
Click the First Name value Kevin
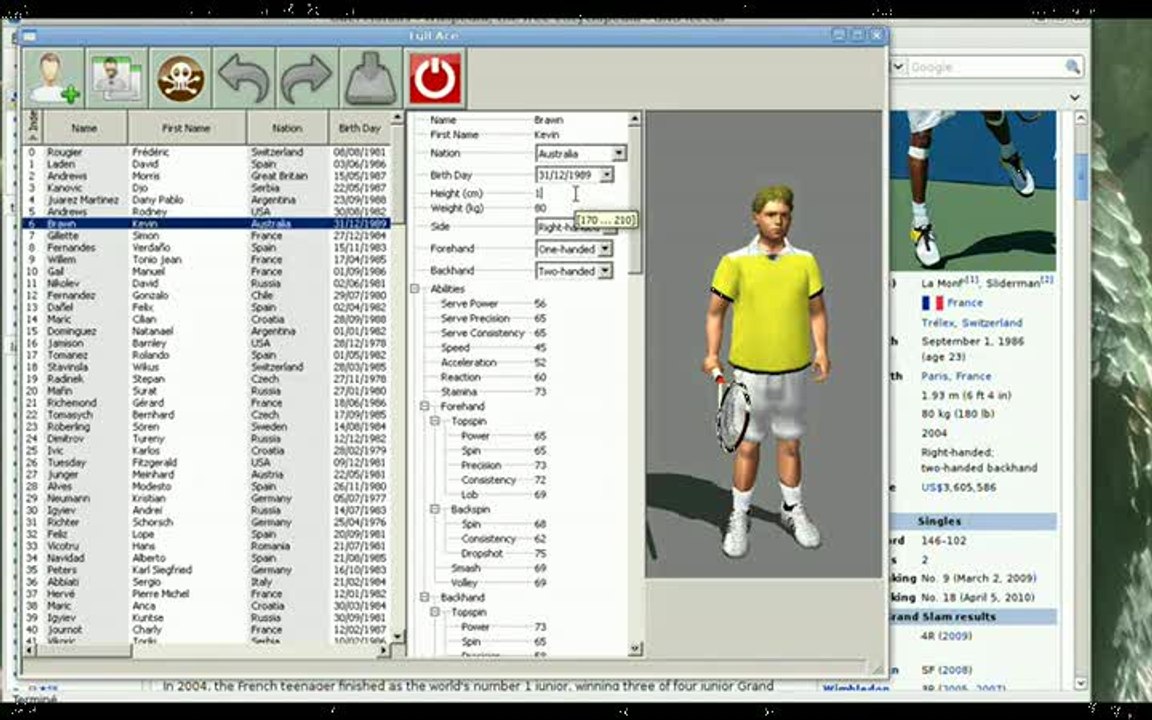(x=547, y=134)
